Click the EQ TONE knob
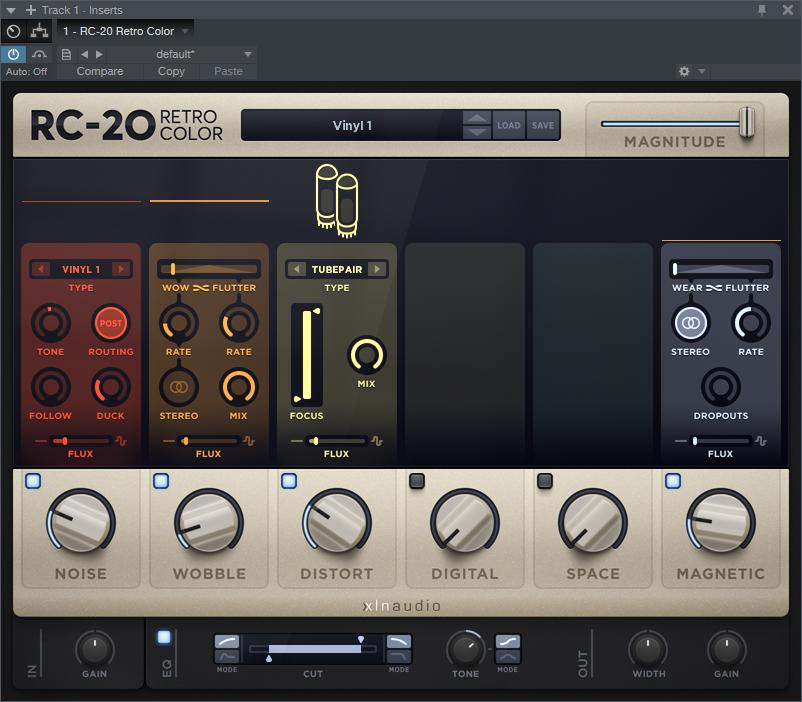The height and width of the screenshot is (702, 802). tap(465, 650)
